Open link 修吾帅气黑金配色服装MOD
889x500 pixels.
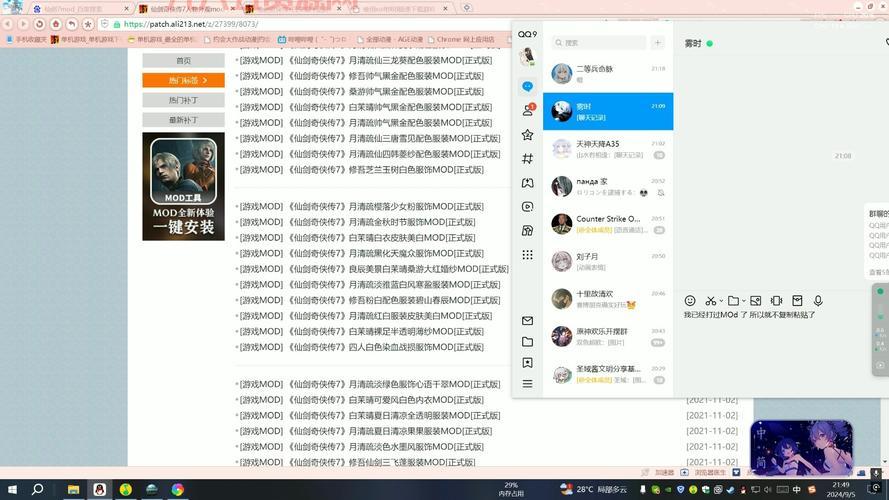[x=362, y=76]
